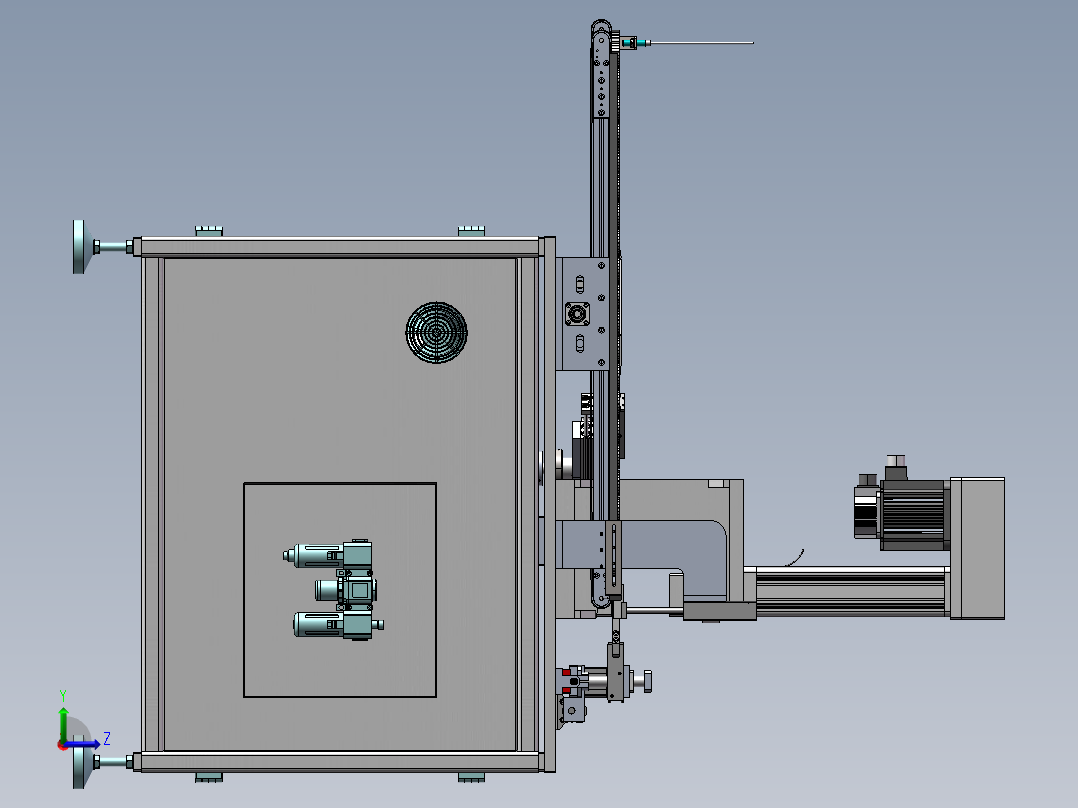1078x808 pixels.
Task: Select the circular fan grille on the panel
Action: [437, 332]
